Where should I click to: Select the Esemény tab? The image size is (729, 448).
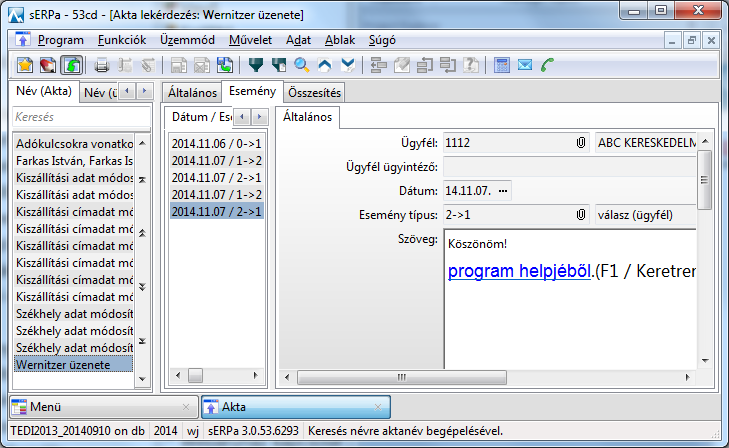click(x=252, y=91)
